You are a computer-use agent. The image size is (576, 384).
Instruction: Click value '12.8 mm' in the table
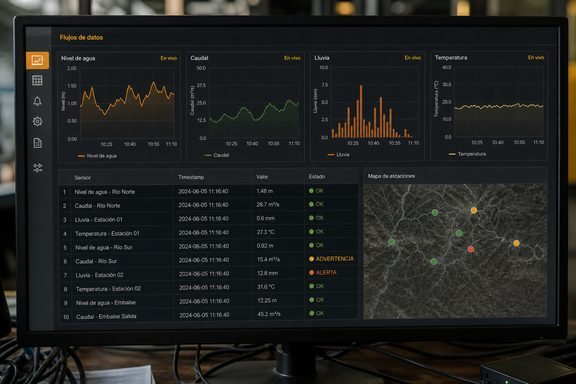[267, 273]
